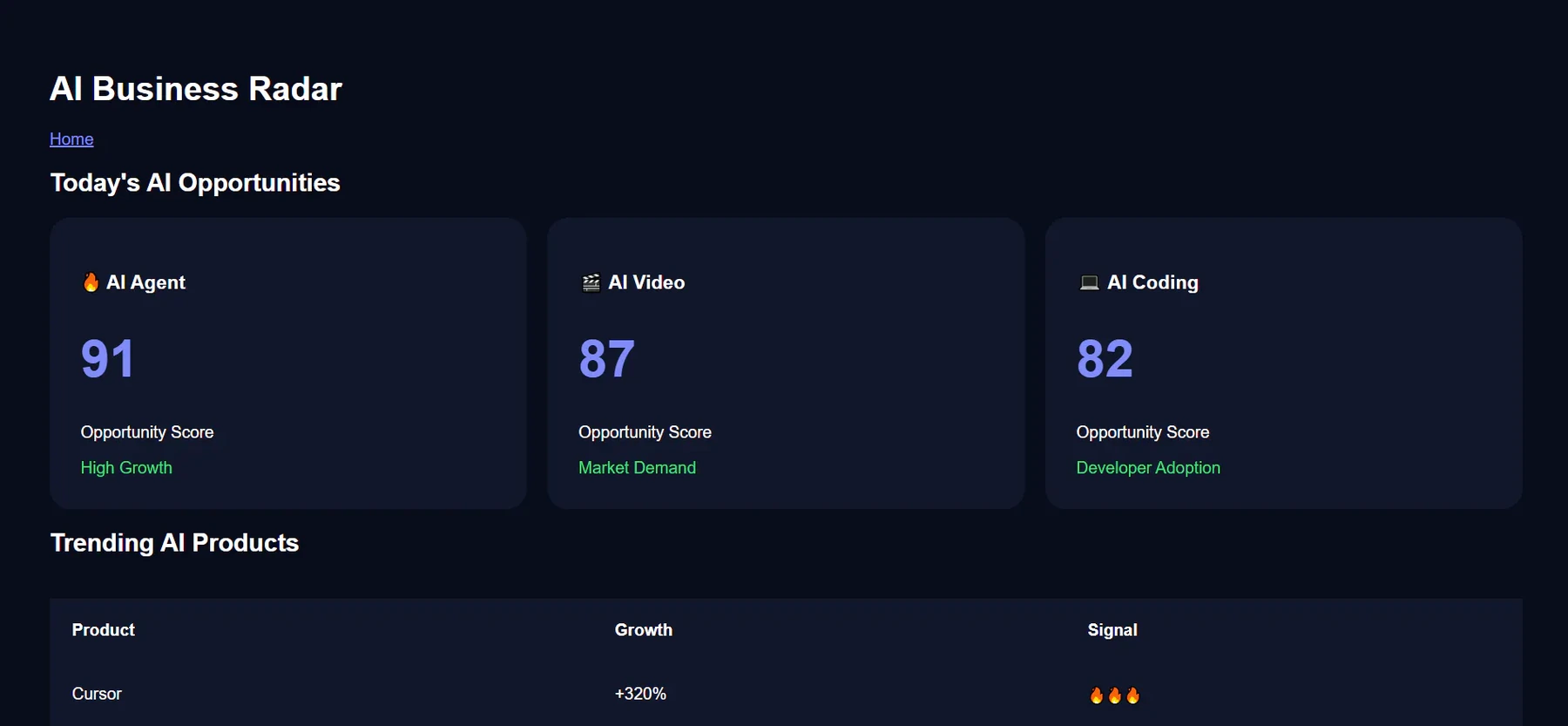Select the AI Agent card title
Viewport: 1568px width, 726px height.
133,282
